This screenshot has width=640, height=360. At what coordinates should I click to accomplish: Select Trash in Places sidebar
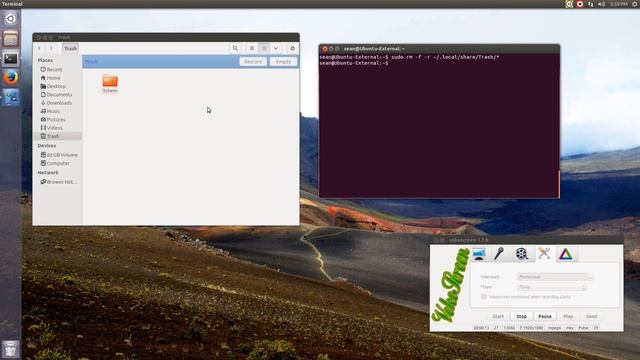pyautogui.click(x=57, y=136)
